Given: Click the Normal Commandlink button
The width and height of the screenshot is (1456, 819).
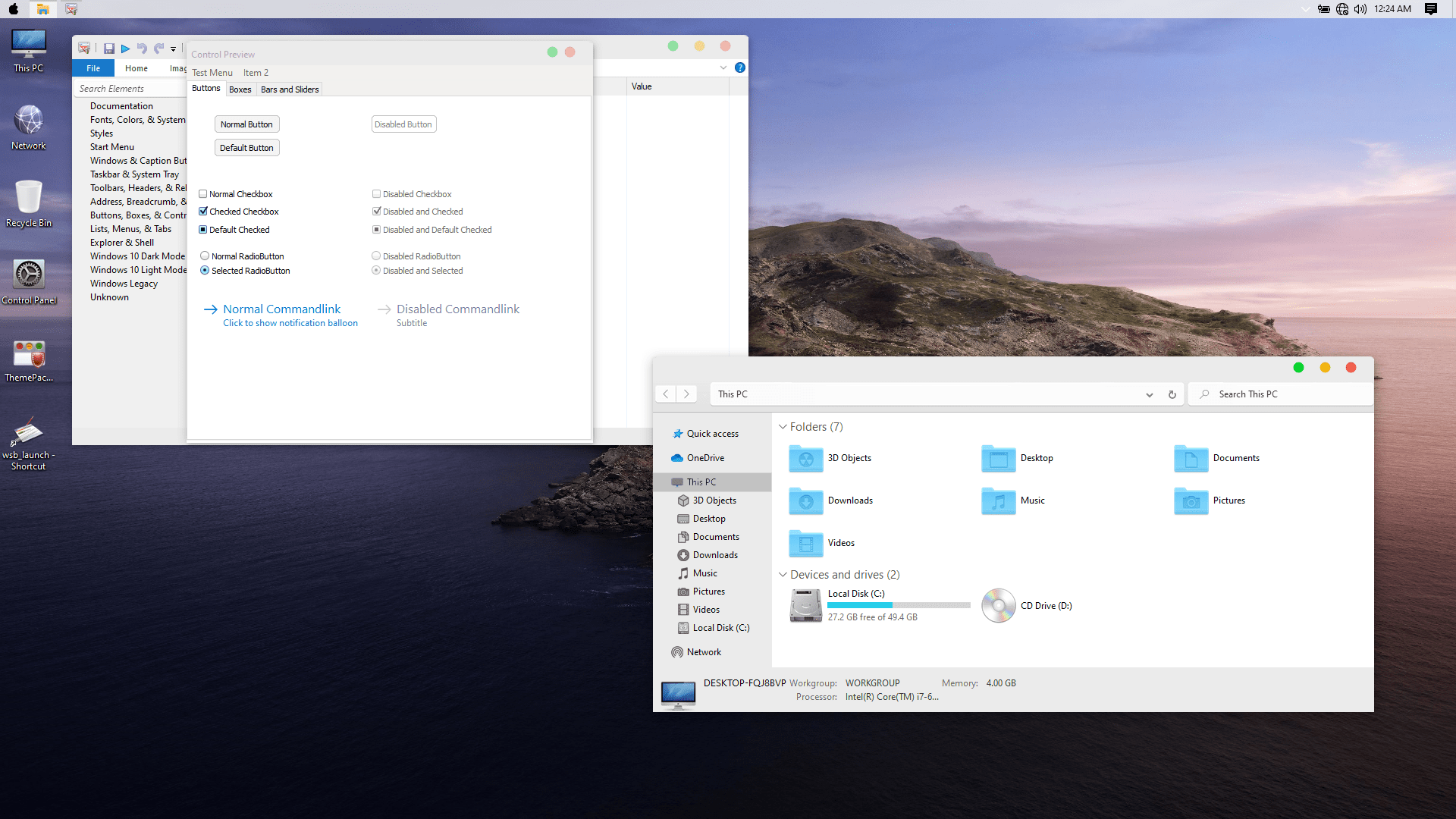Looking at the screenshot, I should point(283,309).
